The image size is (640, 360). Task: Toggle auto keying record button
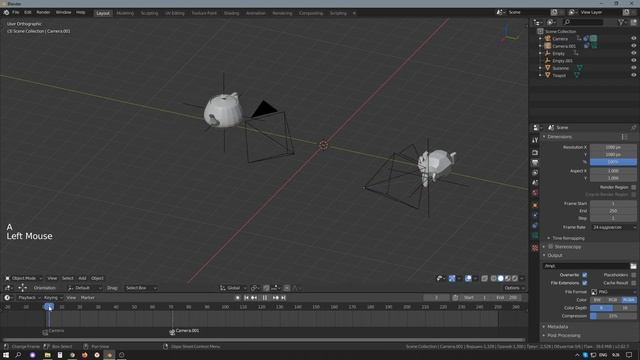point(238,298)
